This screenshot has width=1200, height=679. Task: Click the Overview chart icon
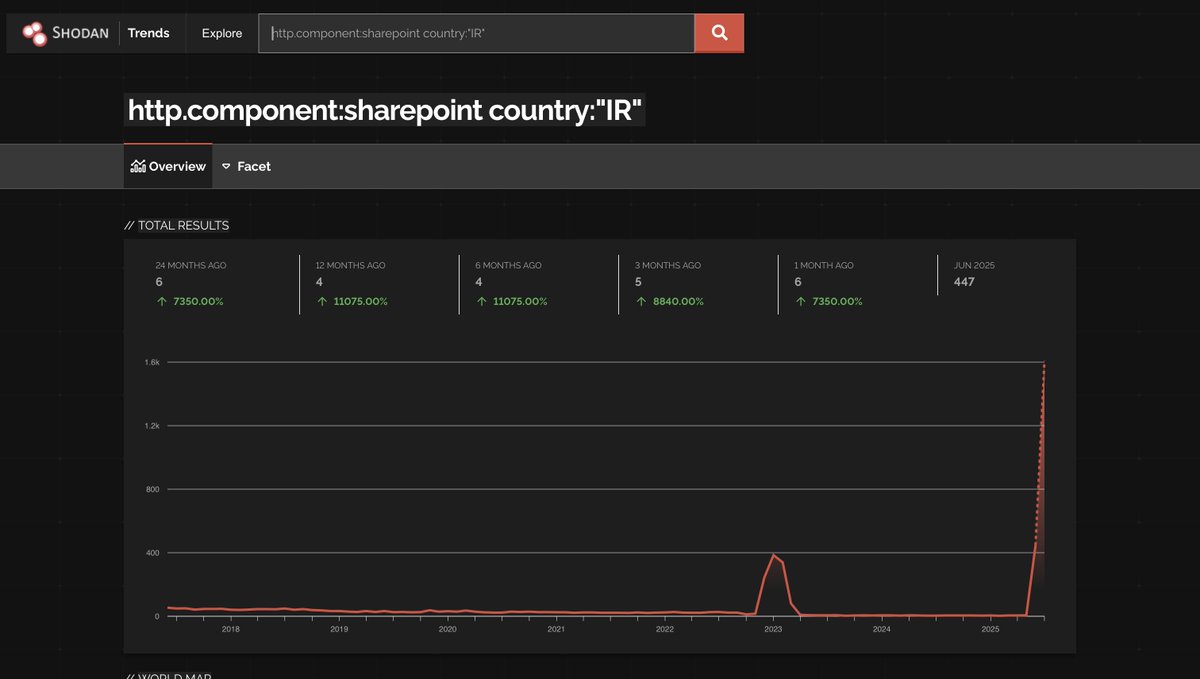138,166
